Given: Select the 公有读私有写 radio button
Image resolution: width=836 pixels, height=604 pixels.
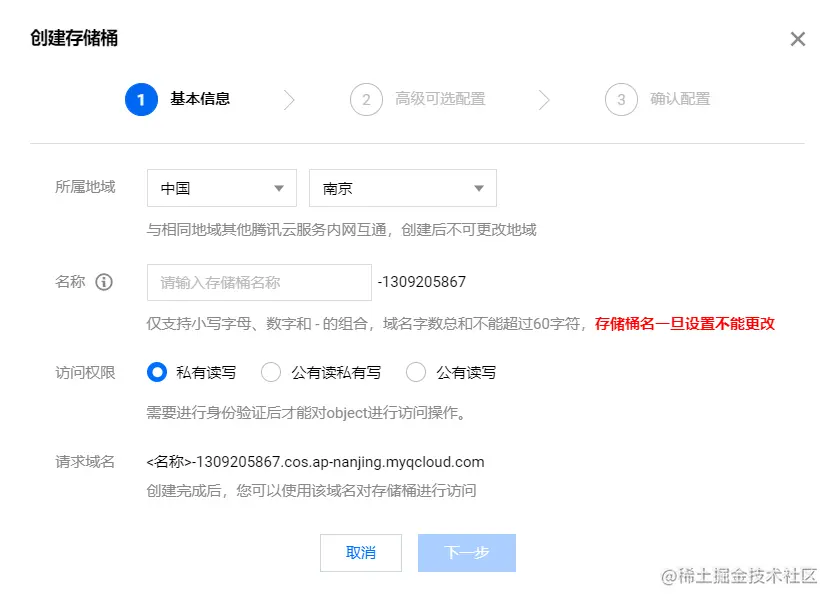Looking at the screenshot, I should point(271,372).
